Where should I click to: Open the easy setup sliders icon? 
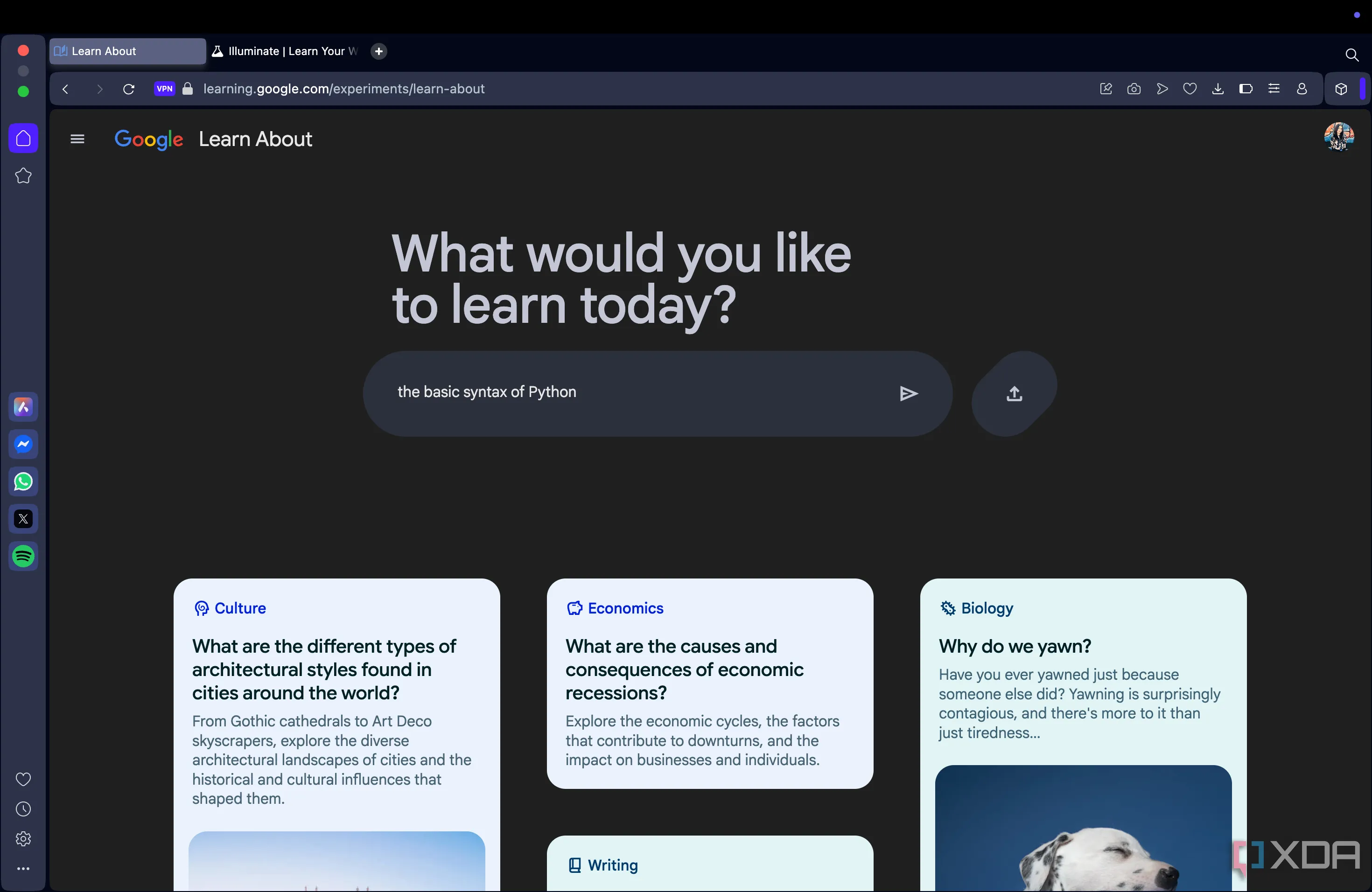click(1274, 89)
